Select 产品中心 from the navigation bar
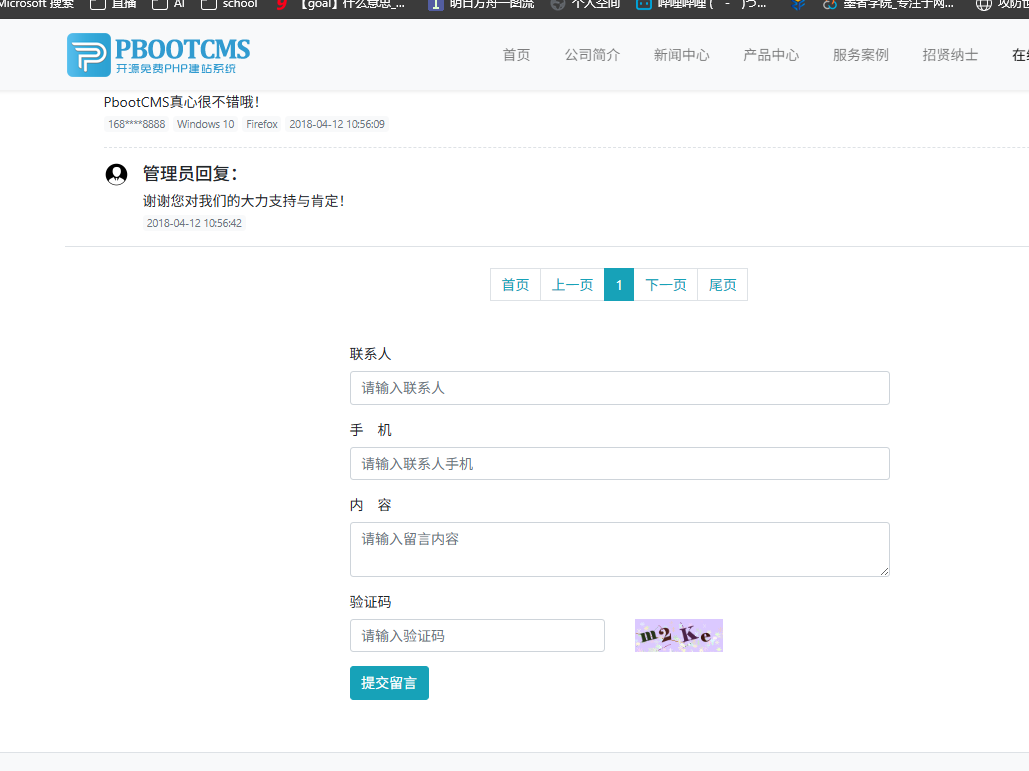Image resolution: width=1029 pixels, height=771 pixels. tap(771, 55)
